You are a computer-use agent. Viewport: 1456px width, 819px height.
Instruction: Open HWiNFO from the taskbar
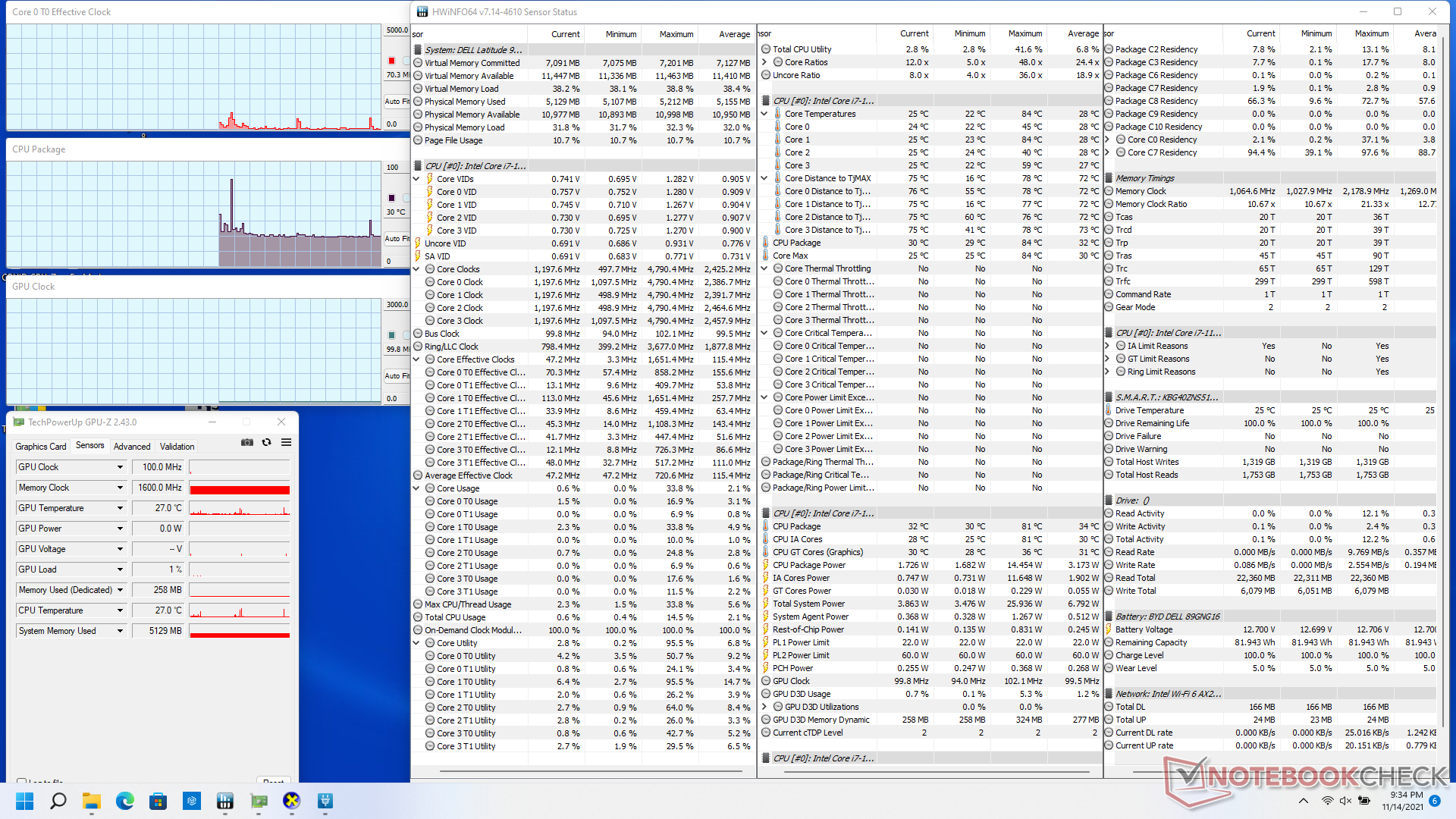[225, 801]
